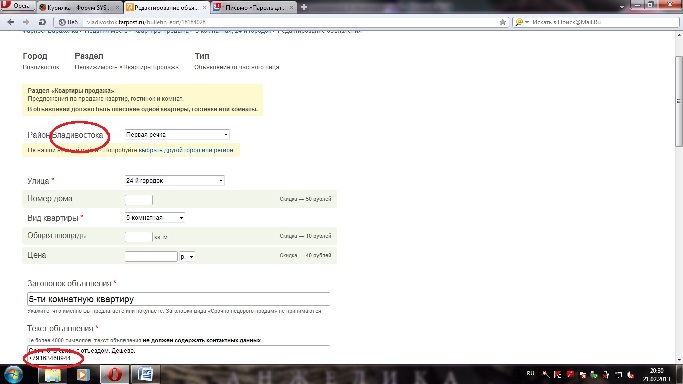Image resolution: width=683 pixels, height=384 pixels.
Task: Launch the media player from the taskbar
Action: point(83,374)
